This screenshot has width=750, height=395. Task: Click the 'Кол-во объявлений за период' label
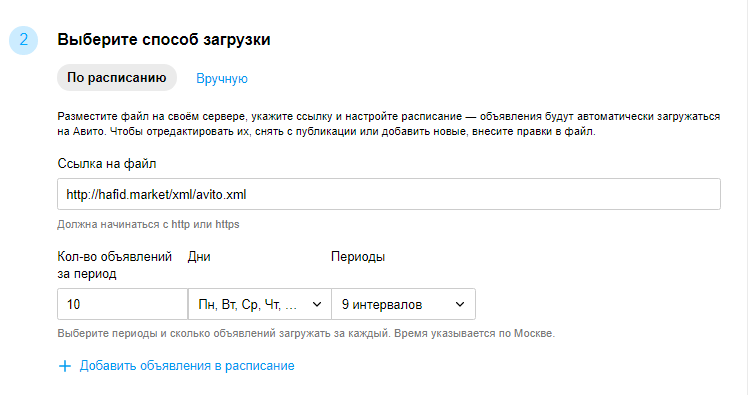click(115, 265)
